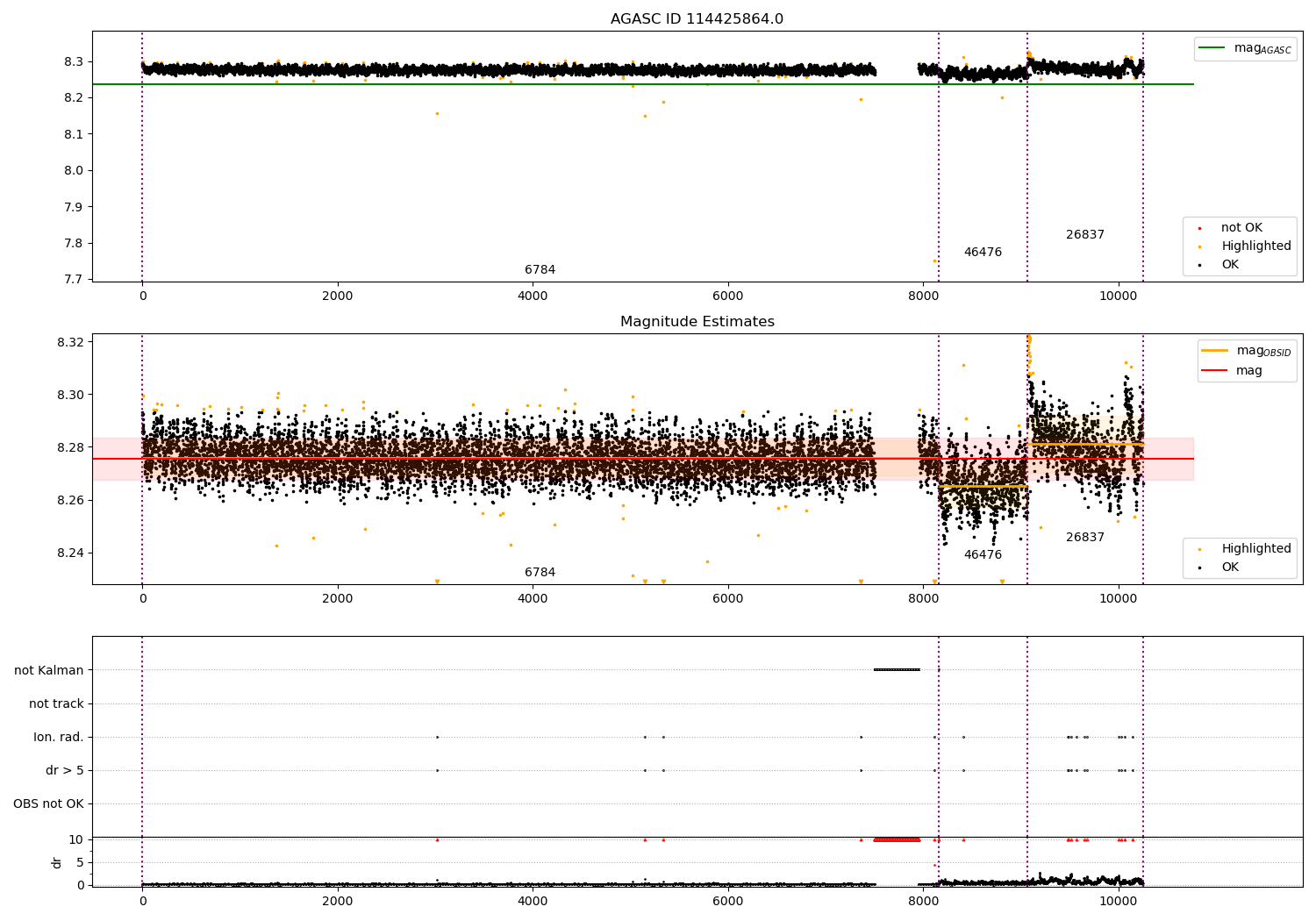
Task: Click the green mag AGASC horizontal line in top plot
Action: coord(643,84)
